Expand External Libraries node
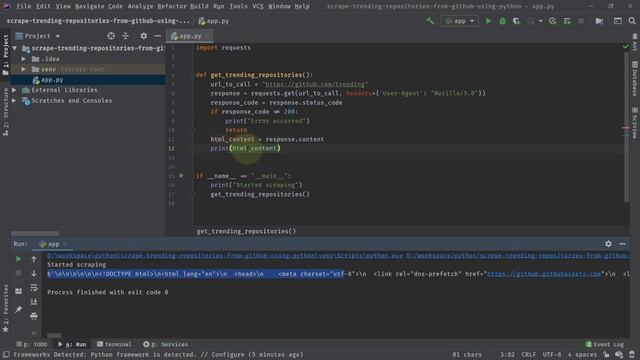The image size is (640, 360). (15, 90)
